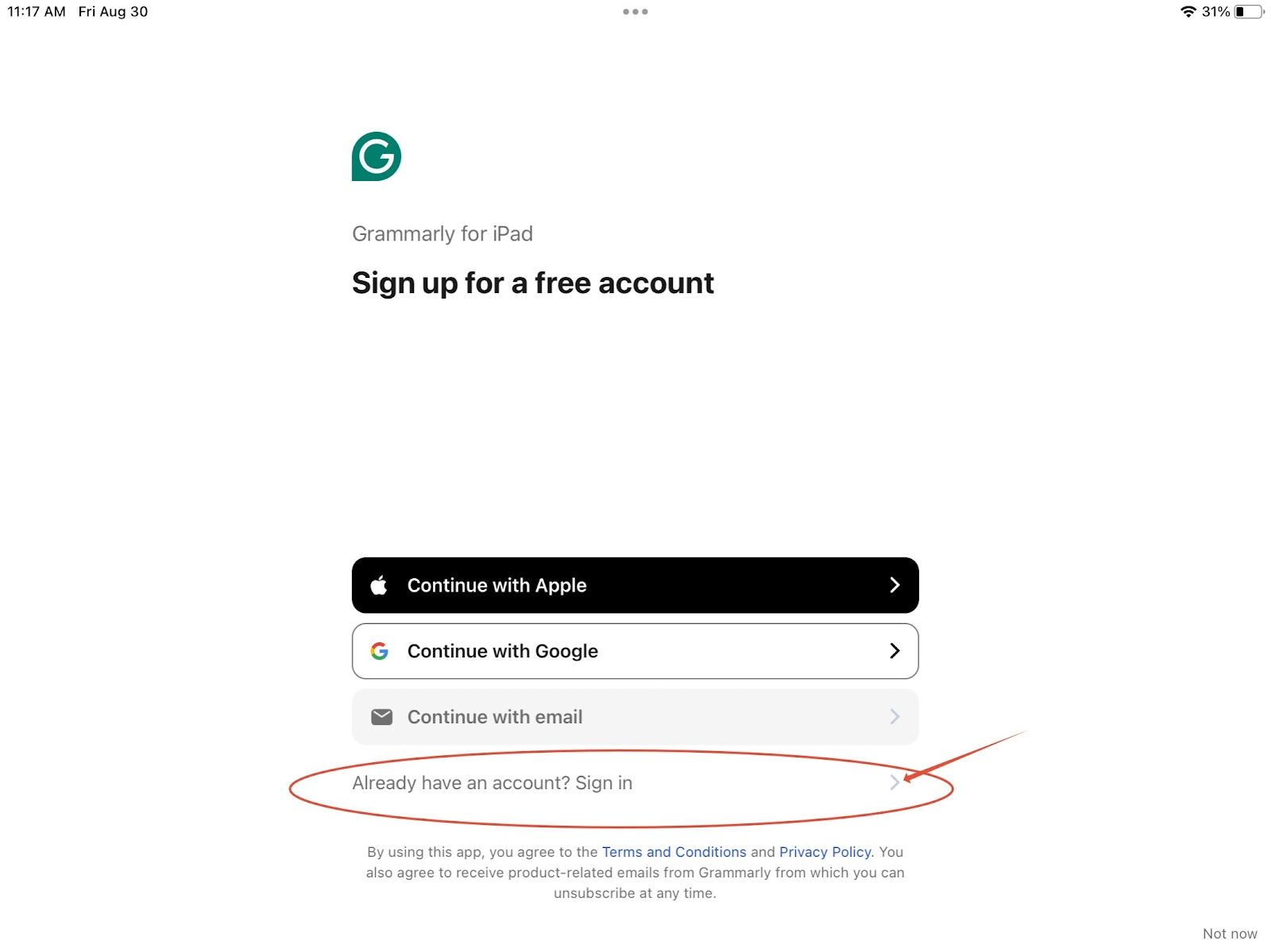Choose Continue with Google
Image resolution: width=1271 pixels, height=952 pixels.
coord(635,651)
